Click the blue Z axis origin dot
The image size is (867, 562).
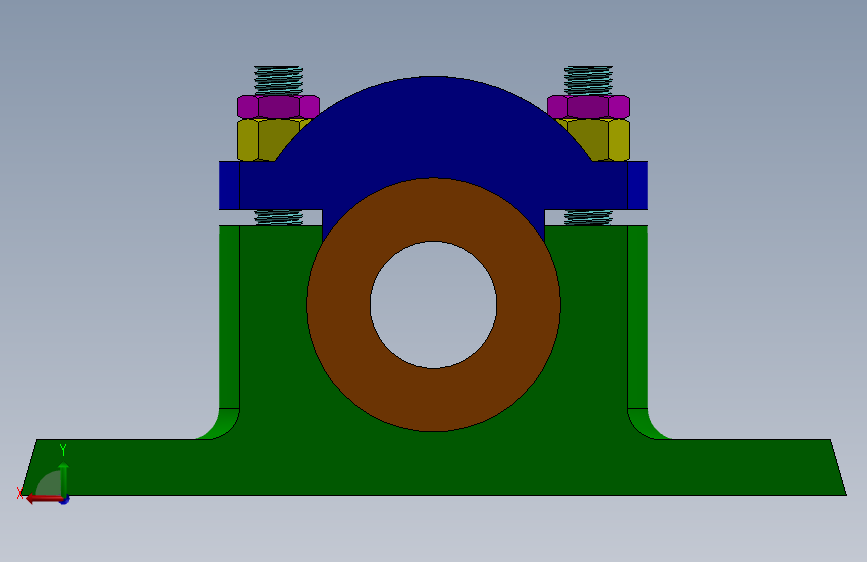pyautogui.click(x=64, y=500)
